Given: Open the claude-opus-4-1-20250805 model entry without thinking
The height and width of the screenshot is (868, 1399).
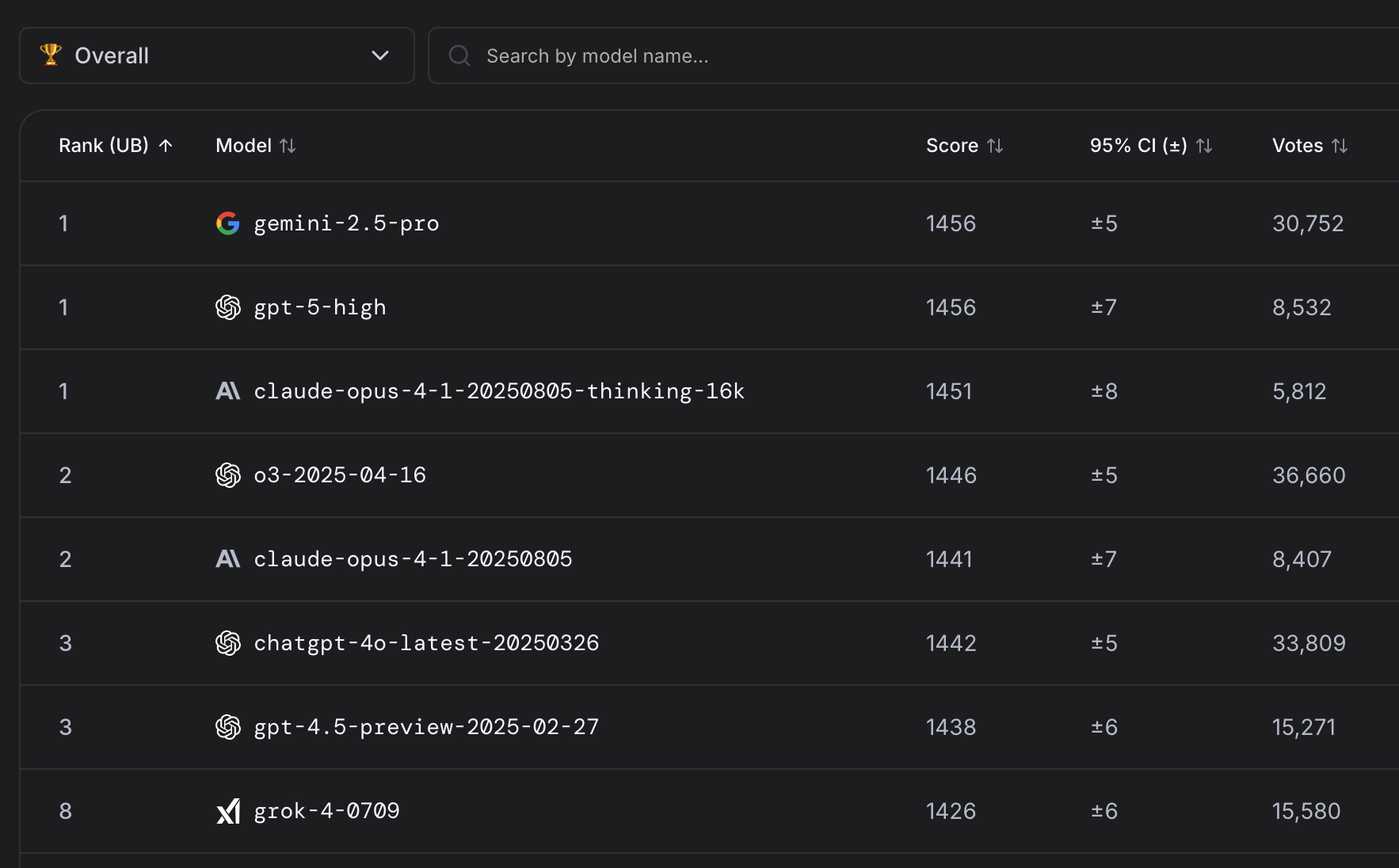Looking at the screenshot, I should click(413, 559).
